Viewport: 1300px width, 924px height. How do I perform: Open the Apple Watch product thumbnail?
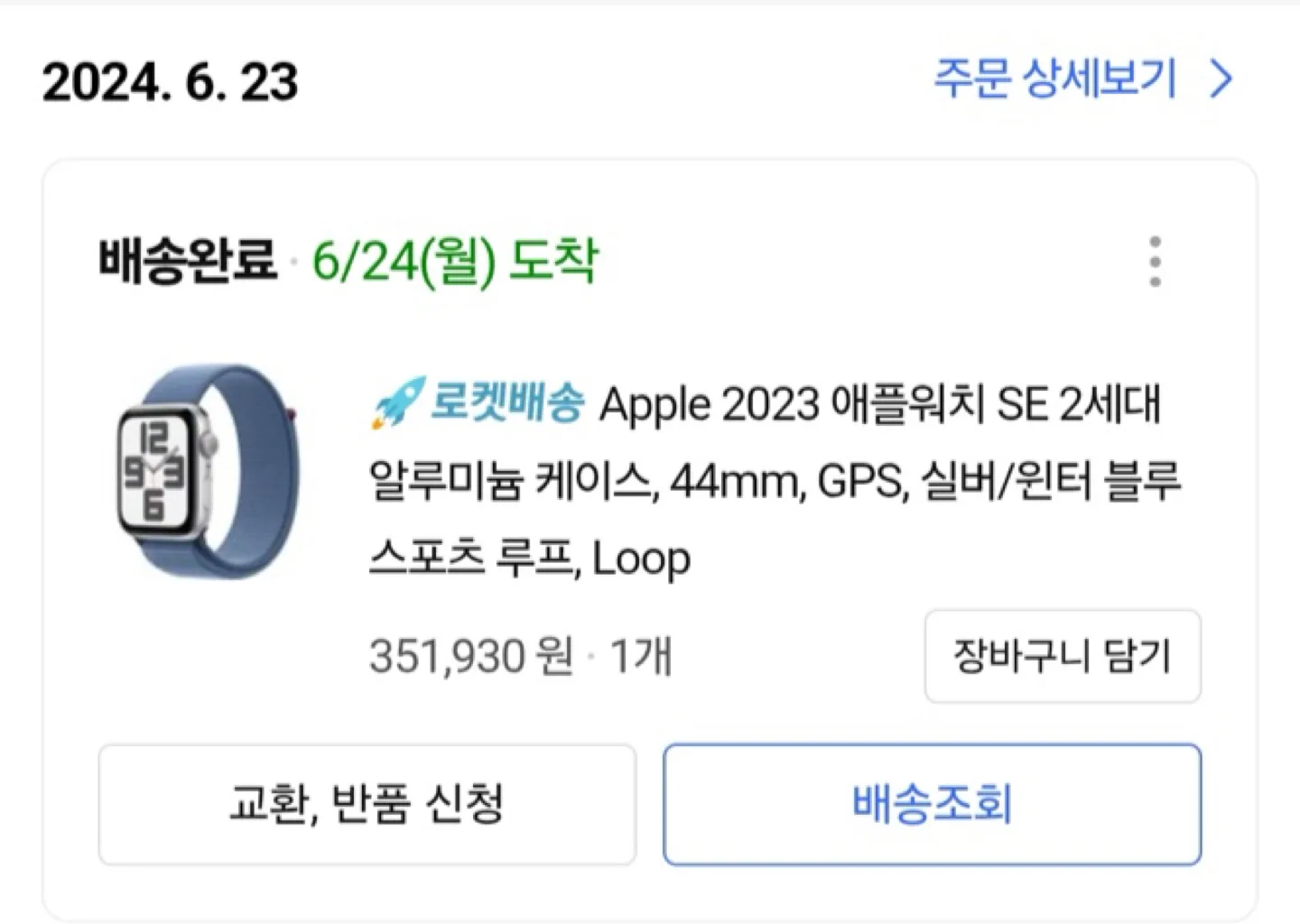(x=208, y=471)
